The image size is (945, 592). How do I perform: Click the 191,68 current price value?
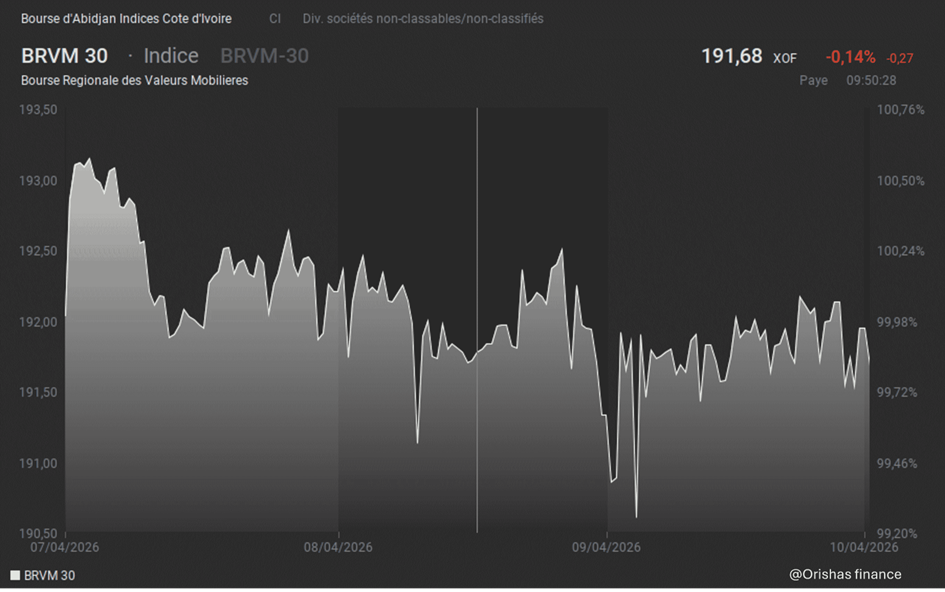(x=731, y=56)
